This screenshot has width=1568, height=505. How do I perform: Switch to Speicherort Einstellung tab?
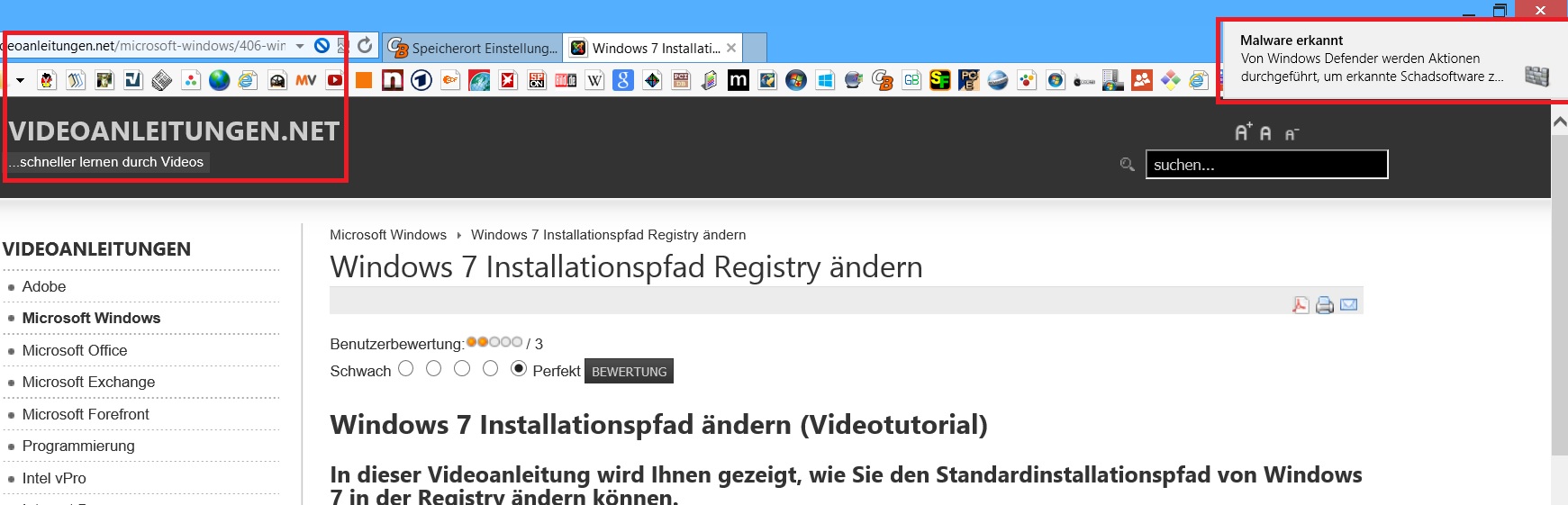[474, 48]
